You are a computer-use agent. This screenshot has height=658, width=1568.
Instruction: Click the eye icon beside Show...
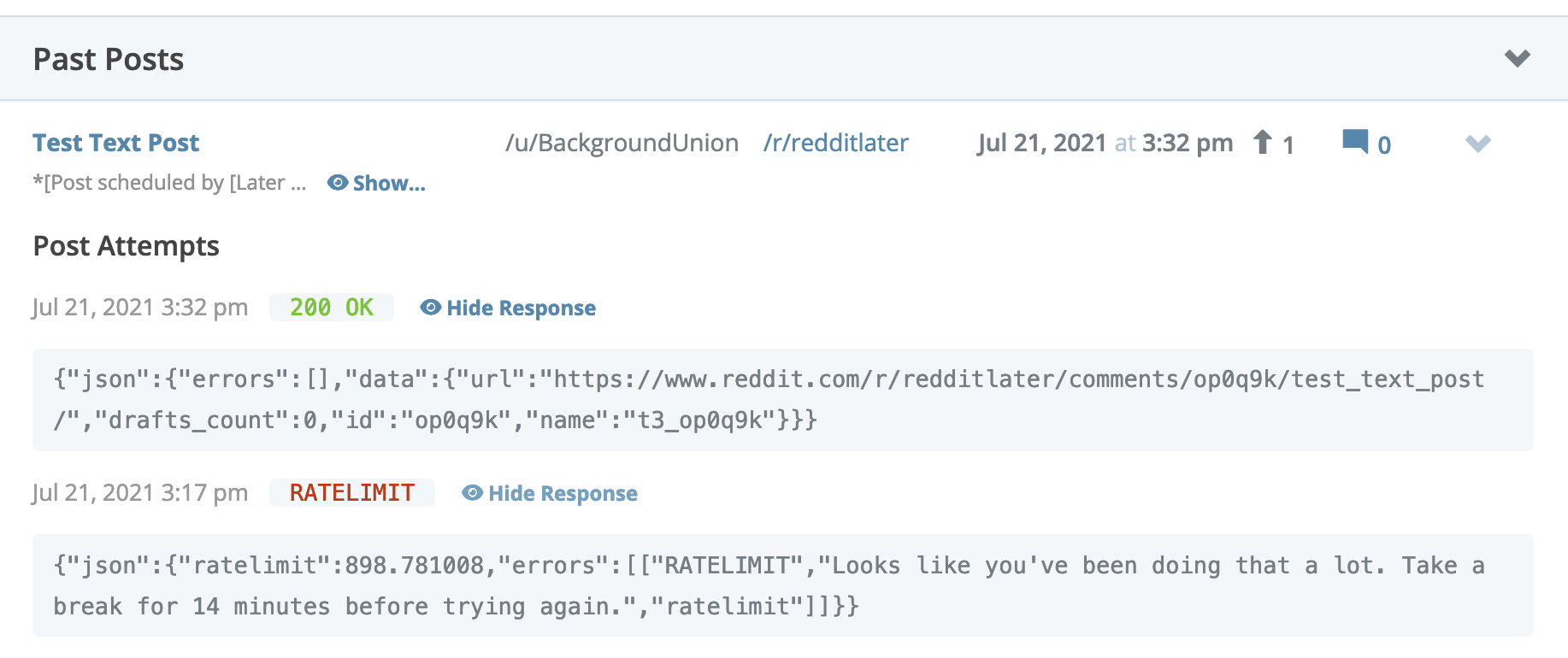coord(338,183)
